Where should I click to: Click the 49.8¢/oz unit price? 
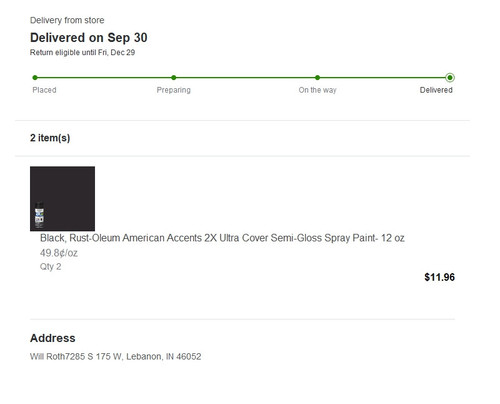(x=59, y=253)
